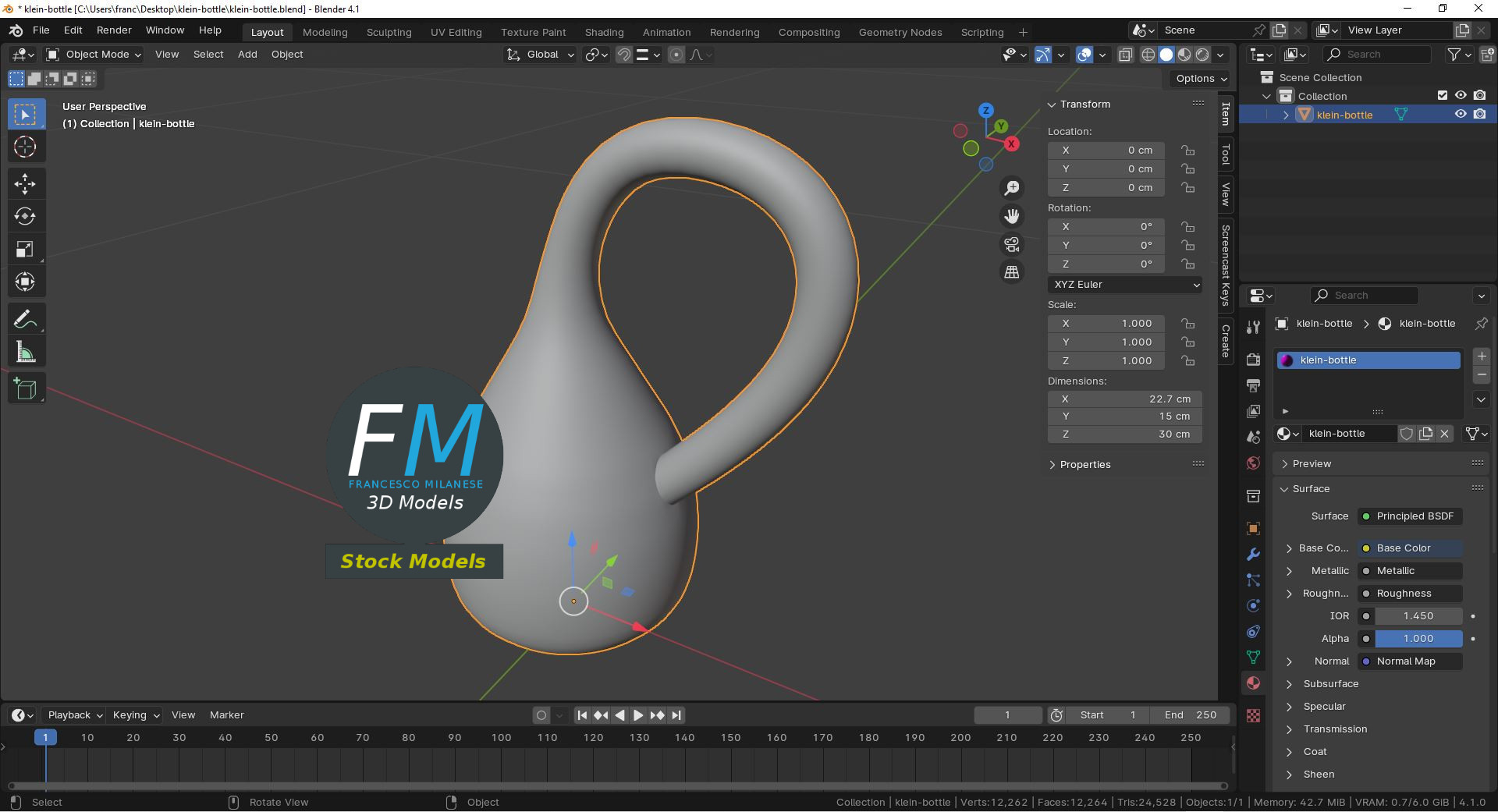The image size is (1498, 812).
Task: Open the viewport Options dropdown
Action: coord(1201,79)
